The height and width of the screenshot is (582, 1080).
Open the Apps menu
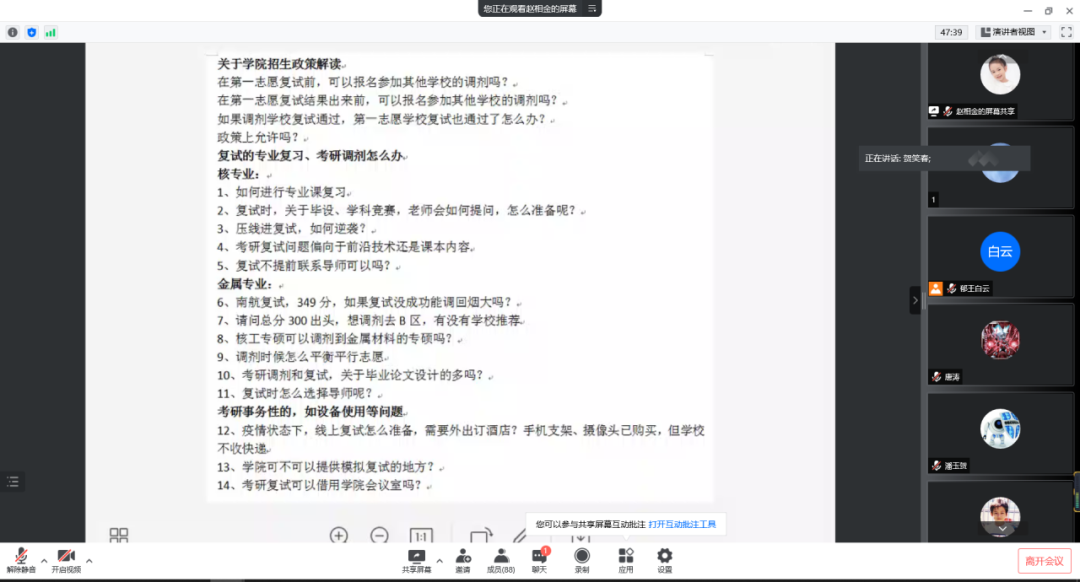coord(626,559)
